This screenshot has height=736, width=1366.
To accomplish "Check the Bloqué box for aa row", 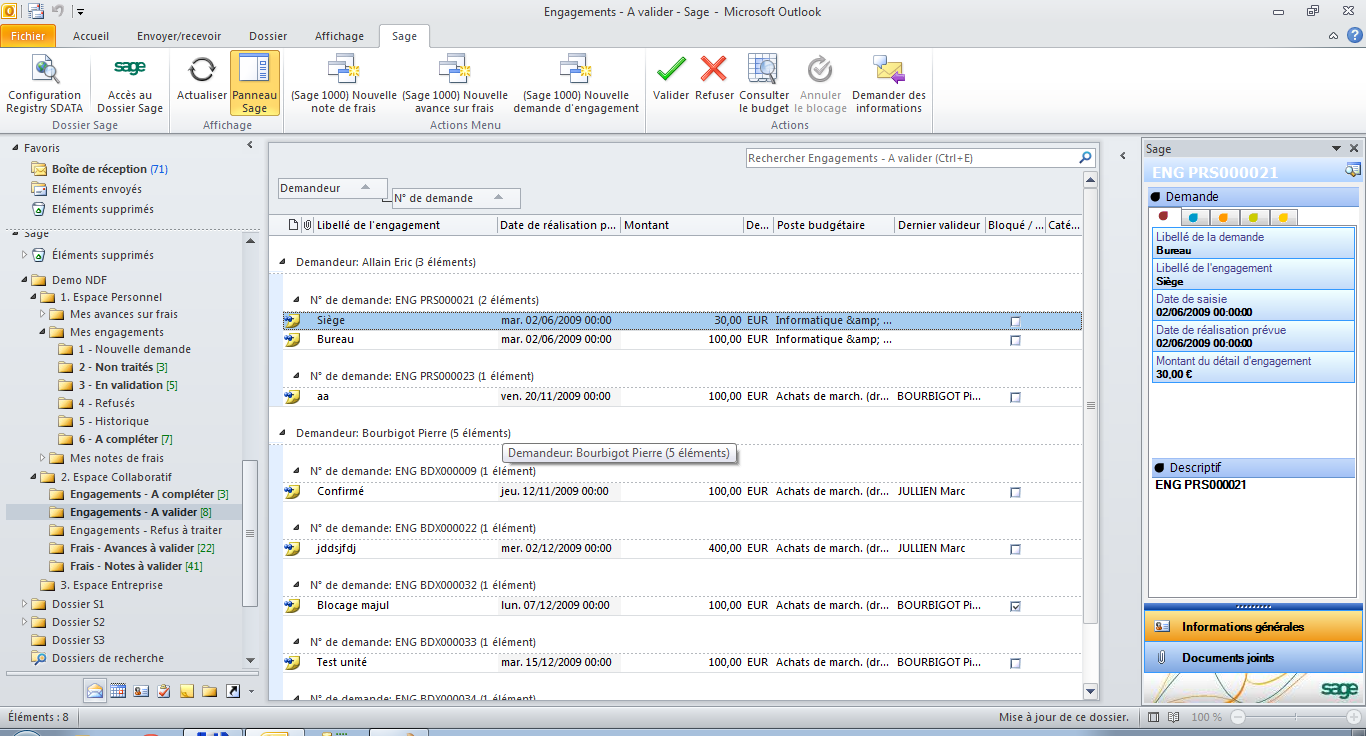I will [1015, 397].
